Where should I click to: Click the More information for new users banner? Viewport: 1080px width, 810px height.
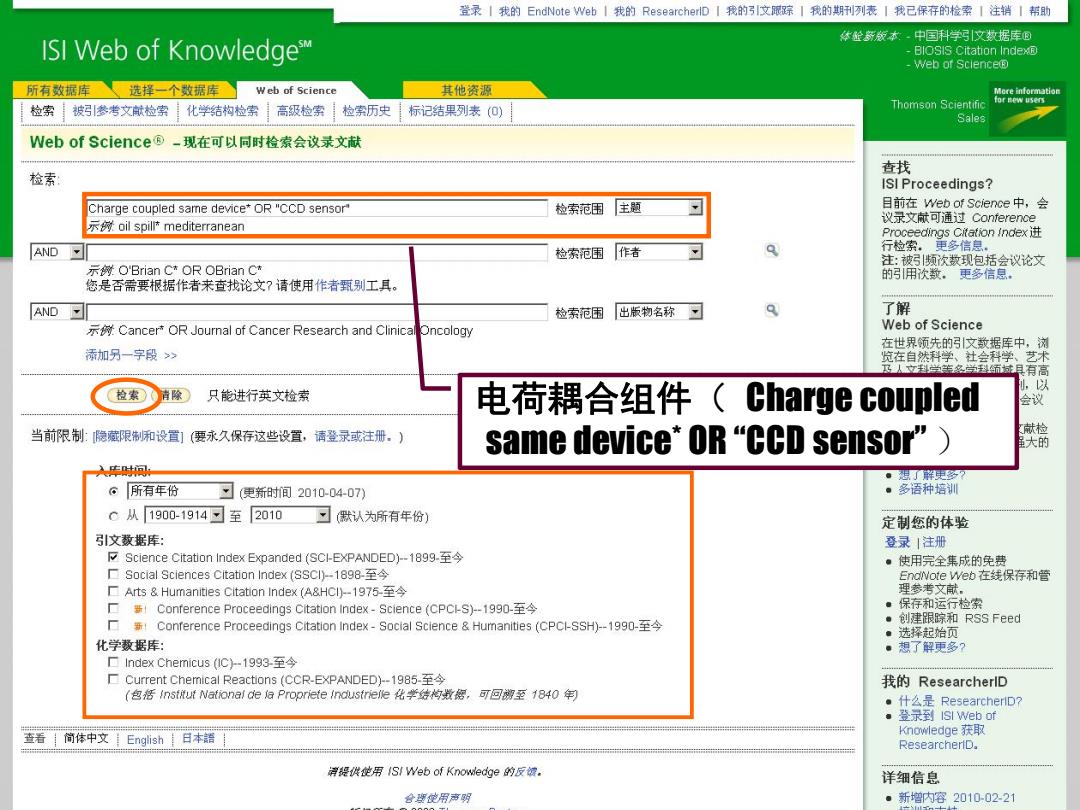tap(1026, 110)
